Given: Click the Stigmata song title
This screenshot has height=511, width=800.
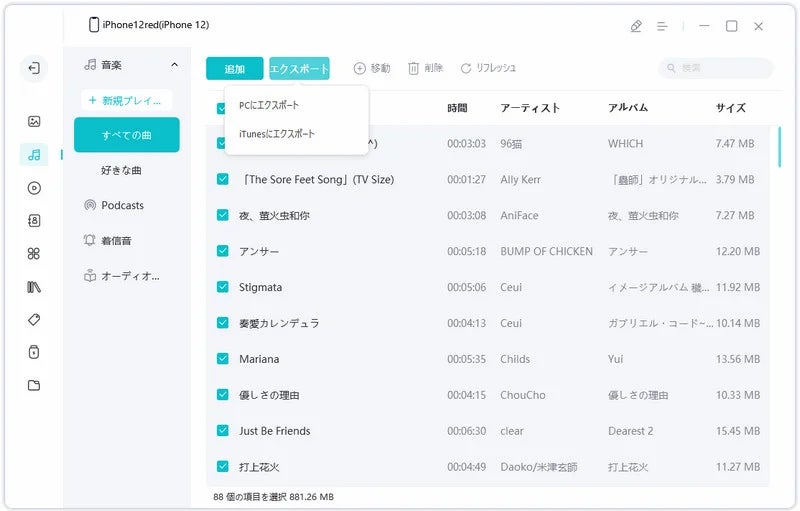Looking at the screenshot, I should (260, 287).
